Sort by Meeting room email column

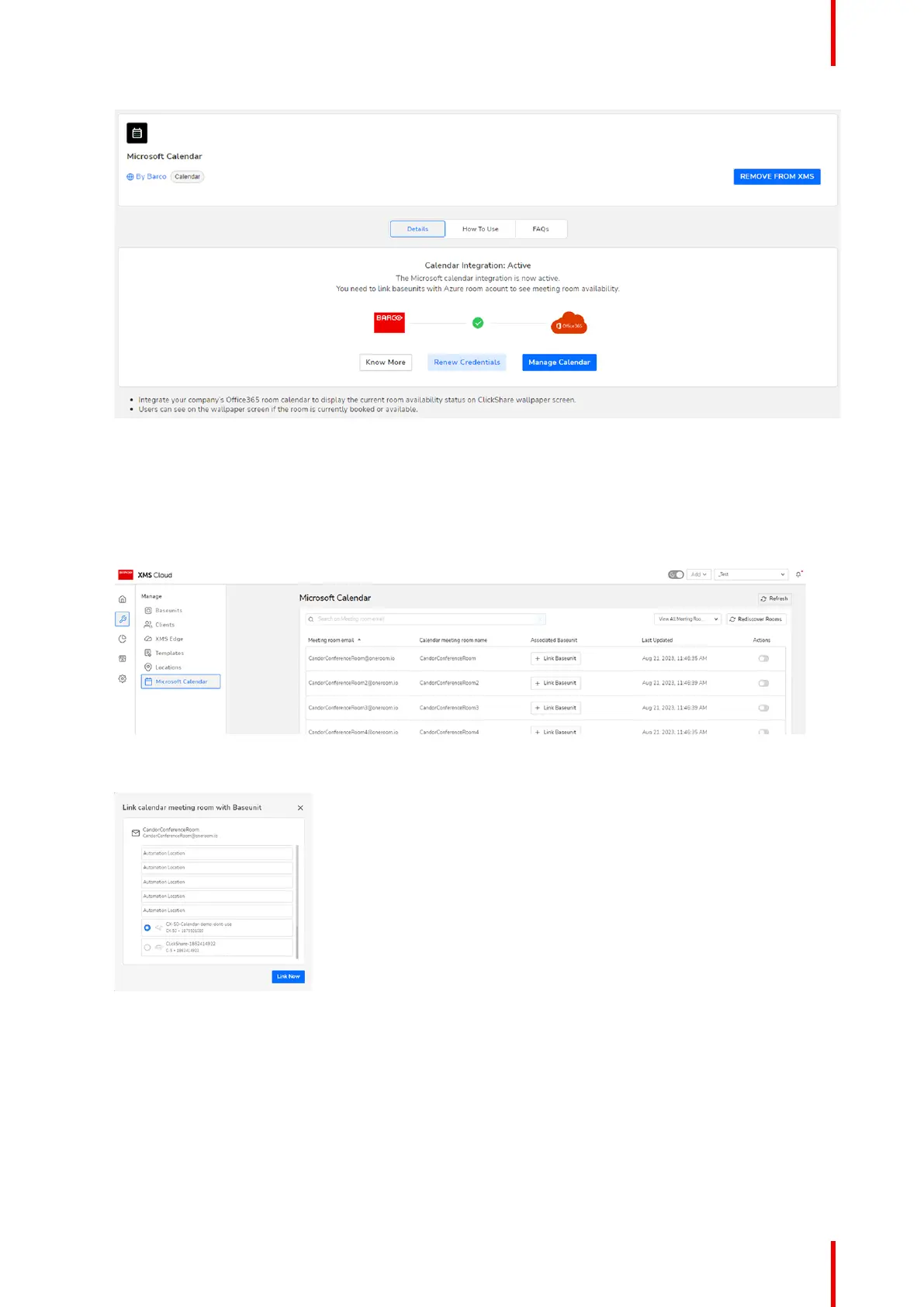334,640
